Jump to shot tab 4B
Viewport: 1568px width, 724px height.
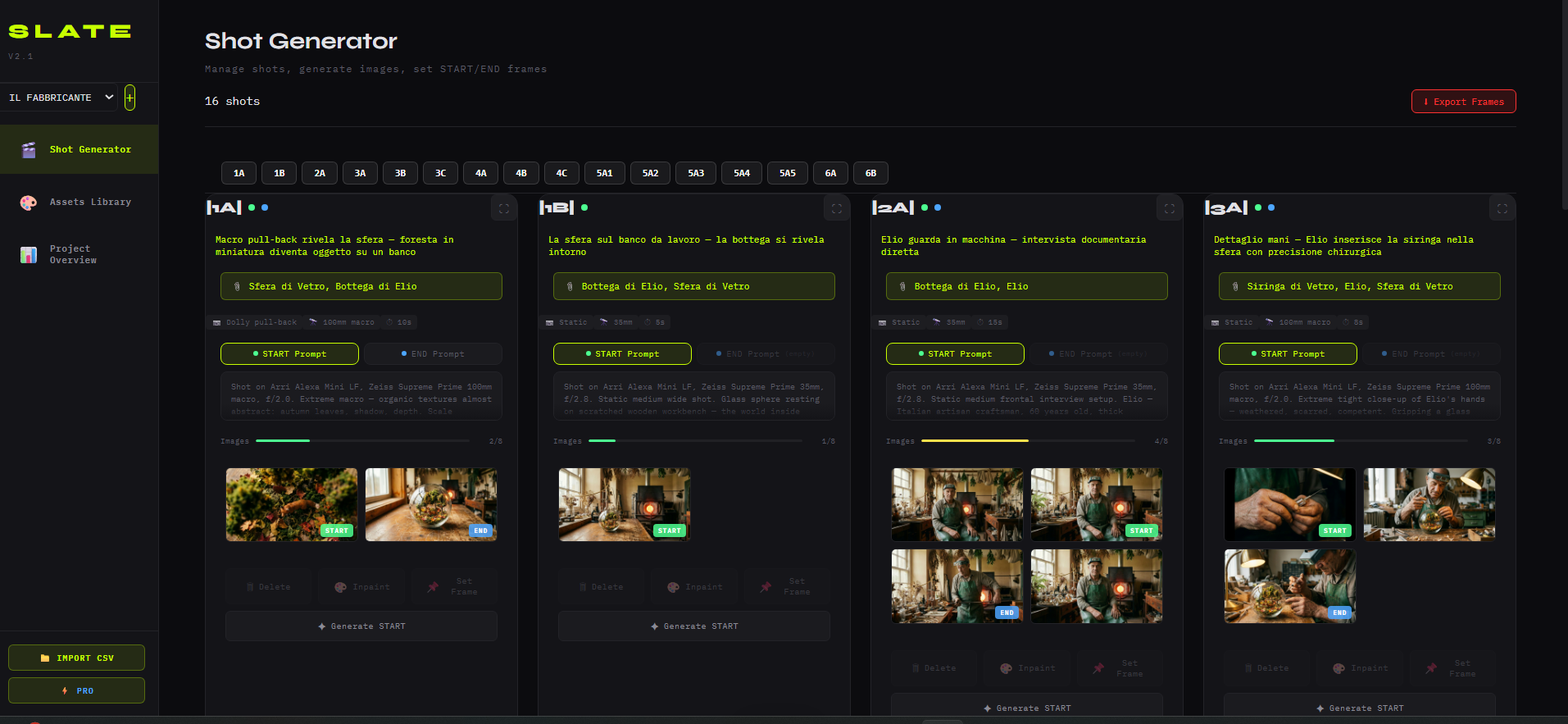pos(521,173)
